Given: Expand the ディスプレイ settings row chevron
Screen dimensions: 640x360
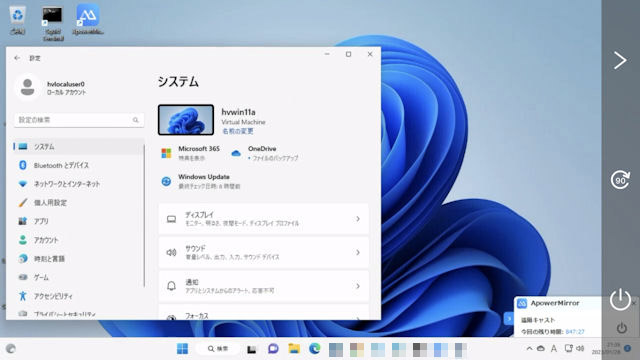Looking at the screenshot, I should [358, 219].
